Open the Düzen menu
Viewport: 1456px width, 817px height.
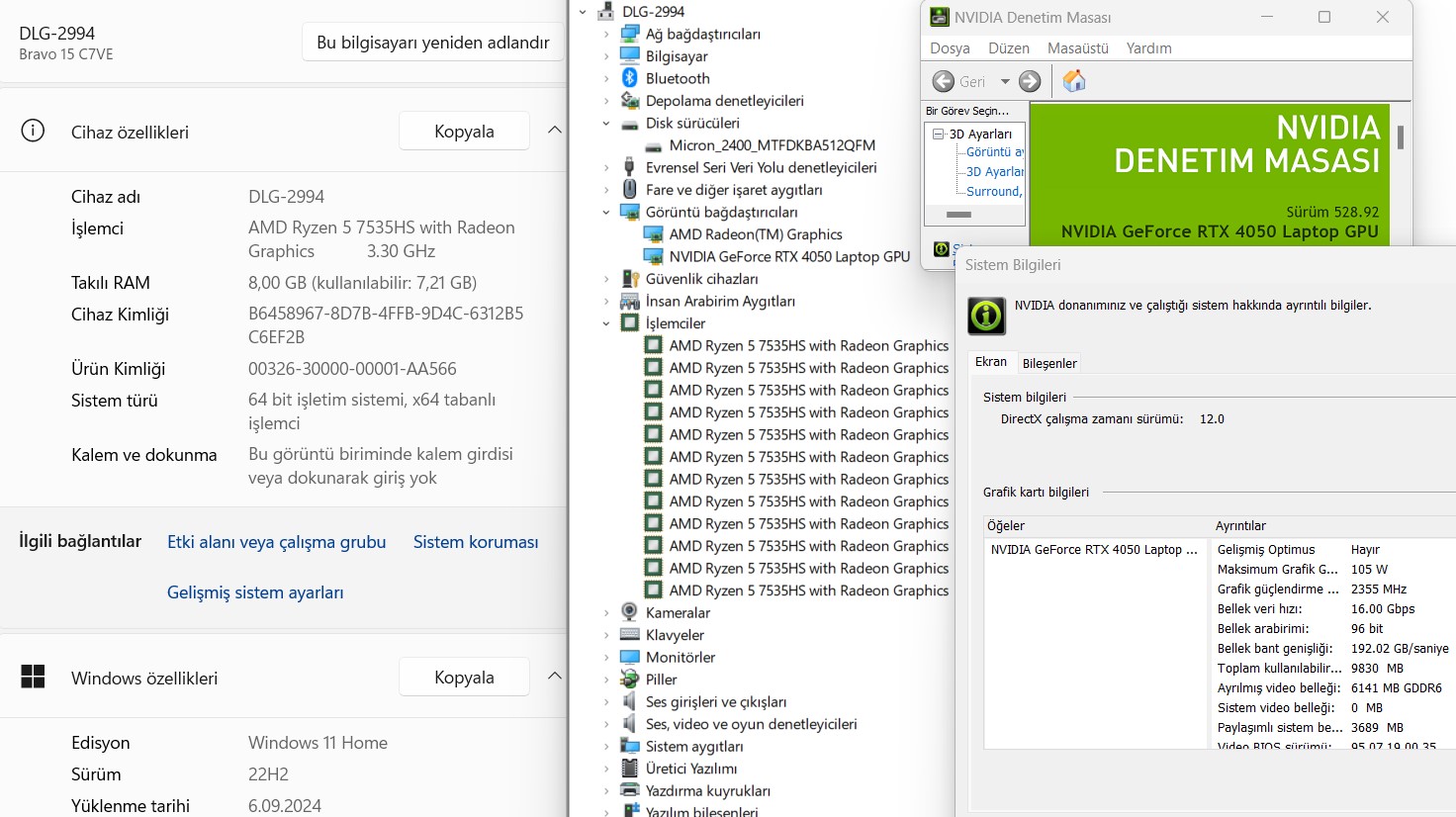[x=1009, y=47]
